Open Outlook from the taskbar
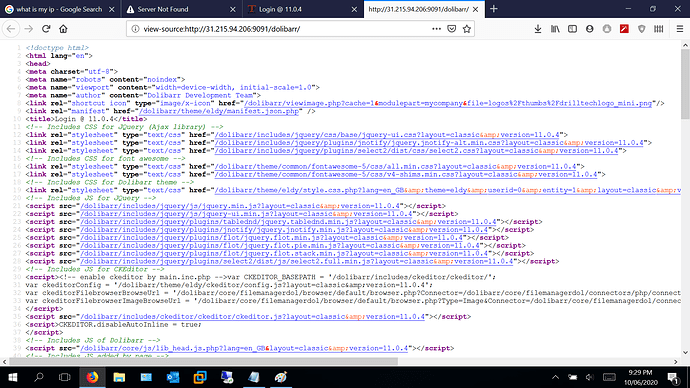 [173, 377]
